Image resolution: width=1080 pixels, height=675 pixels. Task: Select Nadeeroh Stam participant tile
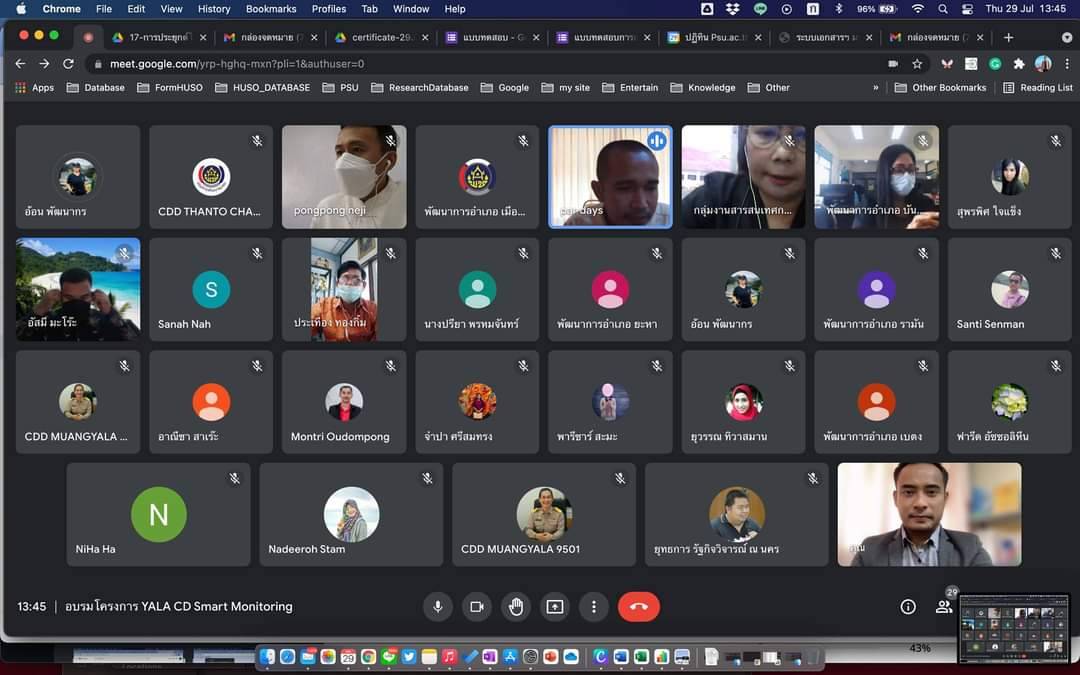coord(351,515)
